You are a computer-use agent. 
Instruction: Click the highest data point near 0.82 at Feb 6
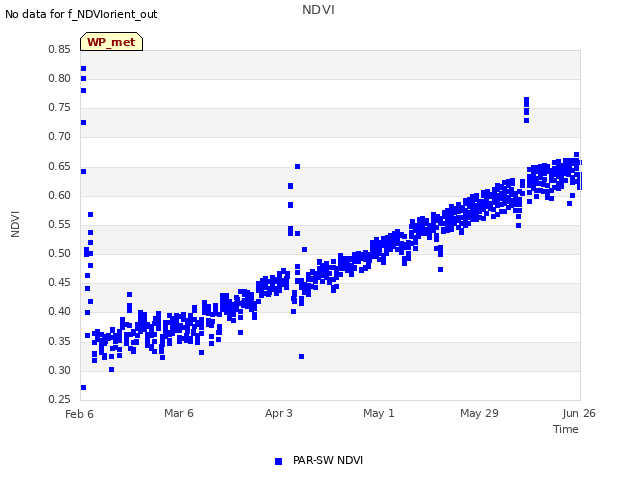pyautogui.click(x=83, y=68)
